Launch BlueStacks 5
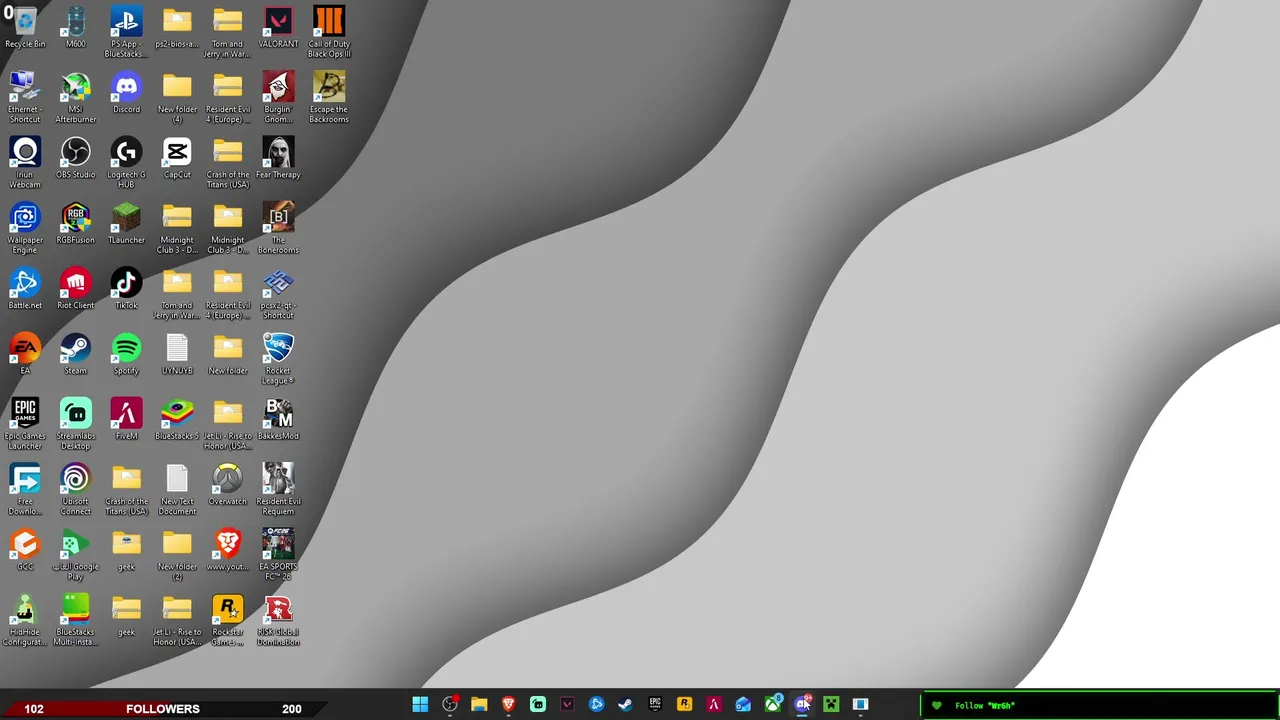Viewport: 1280px width, 720px height. point(177,420)
